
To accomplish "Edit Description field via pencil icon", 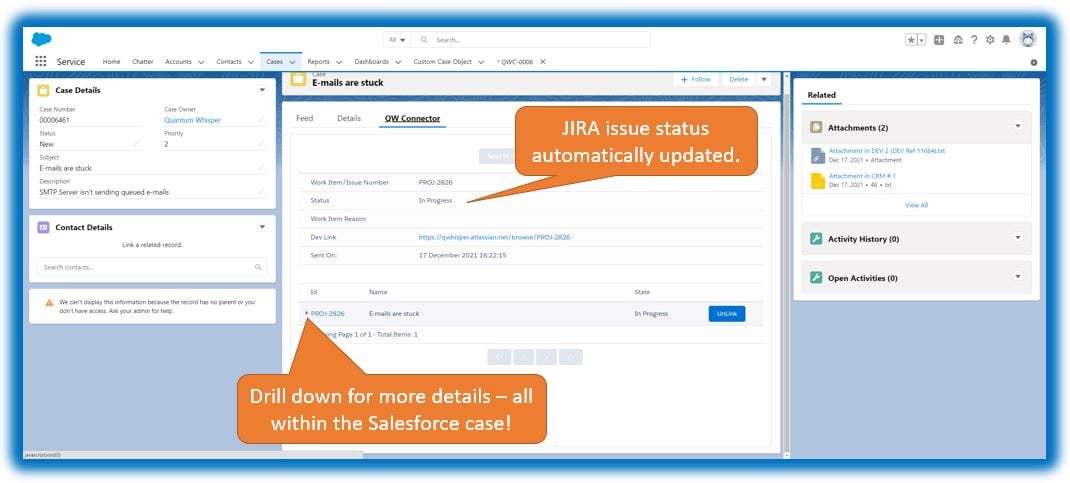I will click(261, 192).
